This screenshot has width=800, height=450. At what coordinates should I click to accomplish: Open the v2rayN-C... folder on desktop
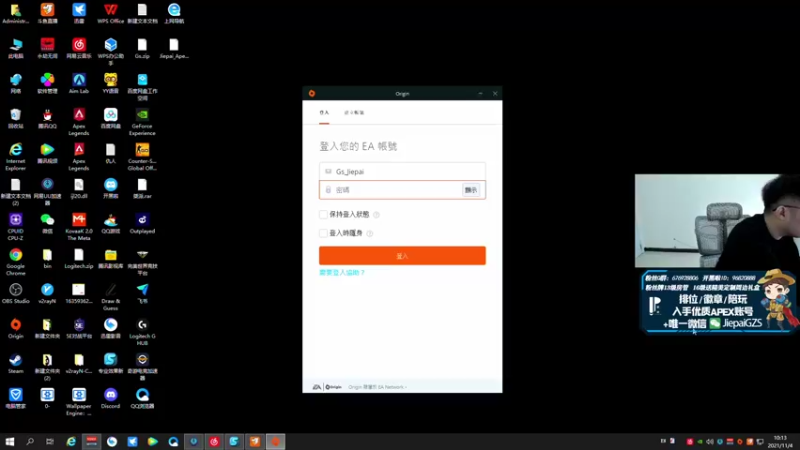coord(79,364)
